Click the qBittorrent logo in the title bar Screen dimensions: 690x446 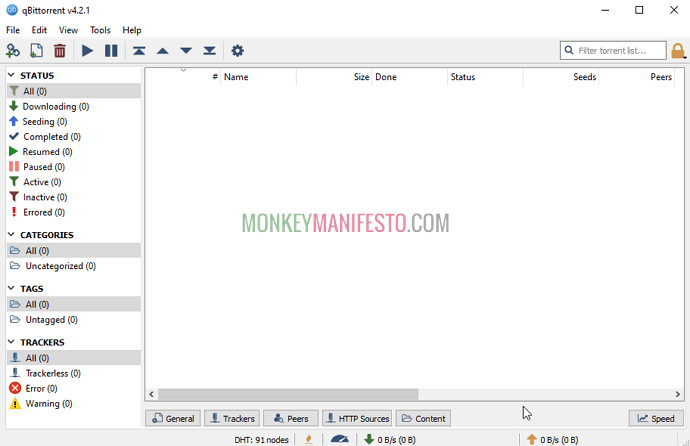pos(12,10)
